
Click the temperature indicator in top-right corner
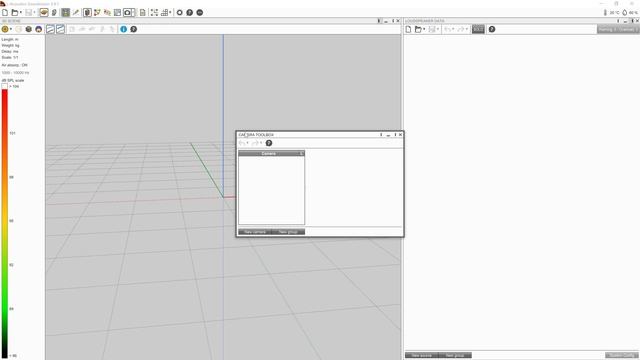click(611, 13)
